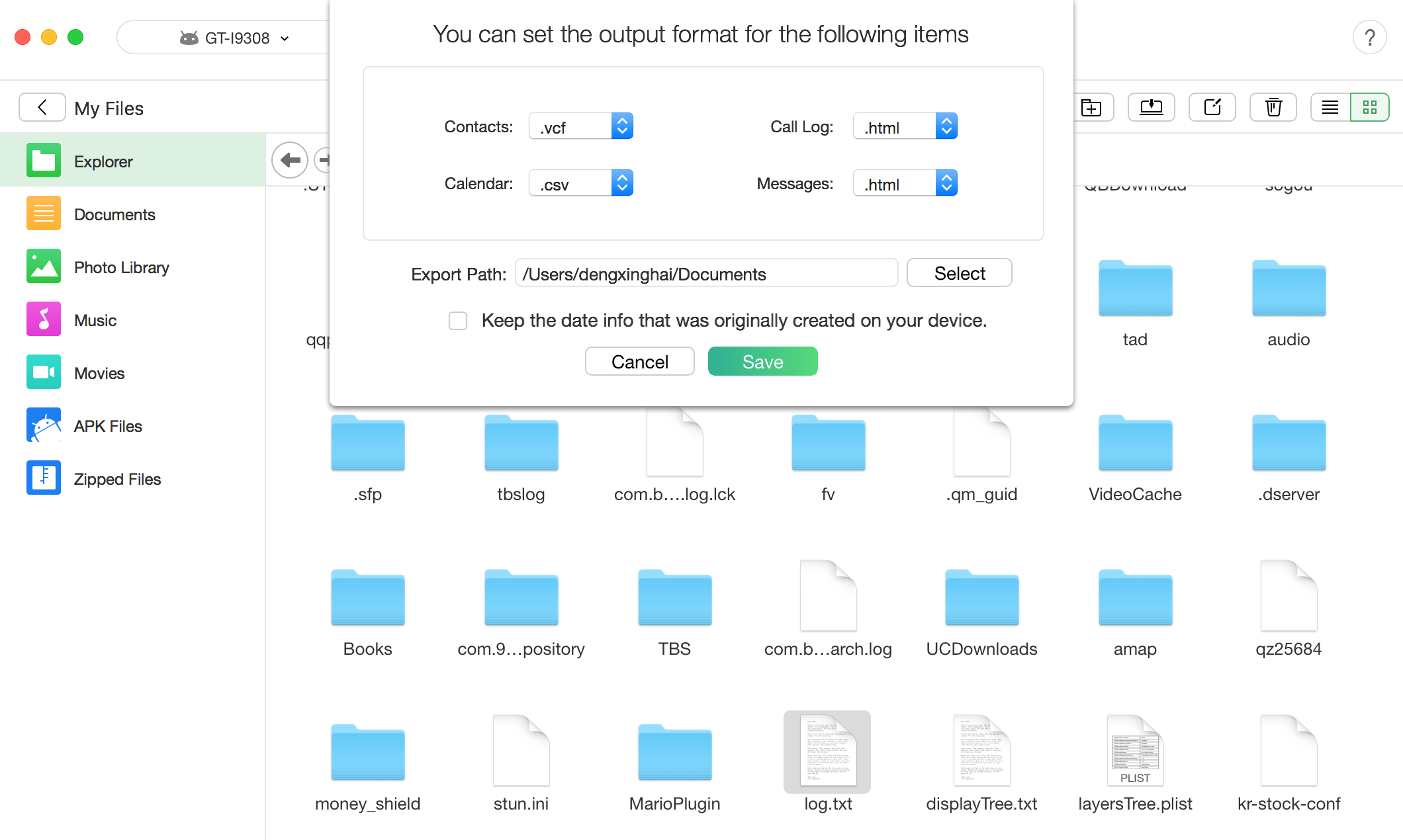Select the stun.ini file
Viewport: 1403px width, 840px height.
[x=521, y=751]
